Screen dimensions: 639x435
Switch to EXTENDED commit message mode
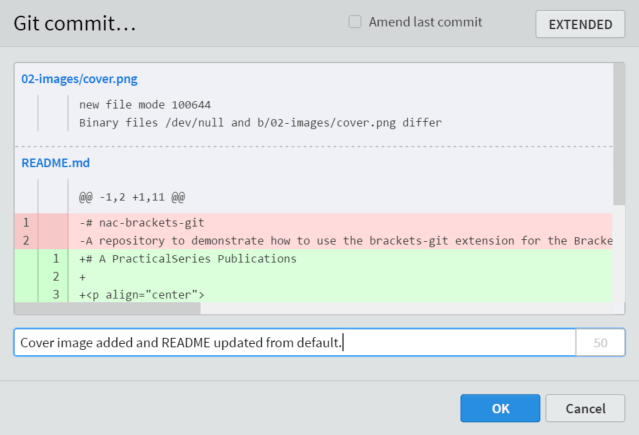(x=580, y=24)
